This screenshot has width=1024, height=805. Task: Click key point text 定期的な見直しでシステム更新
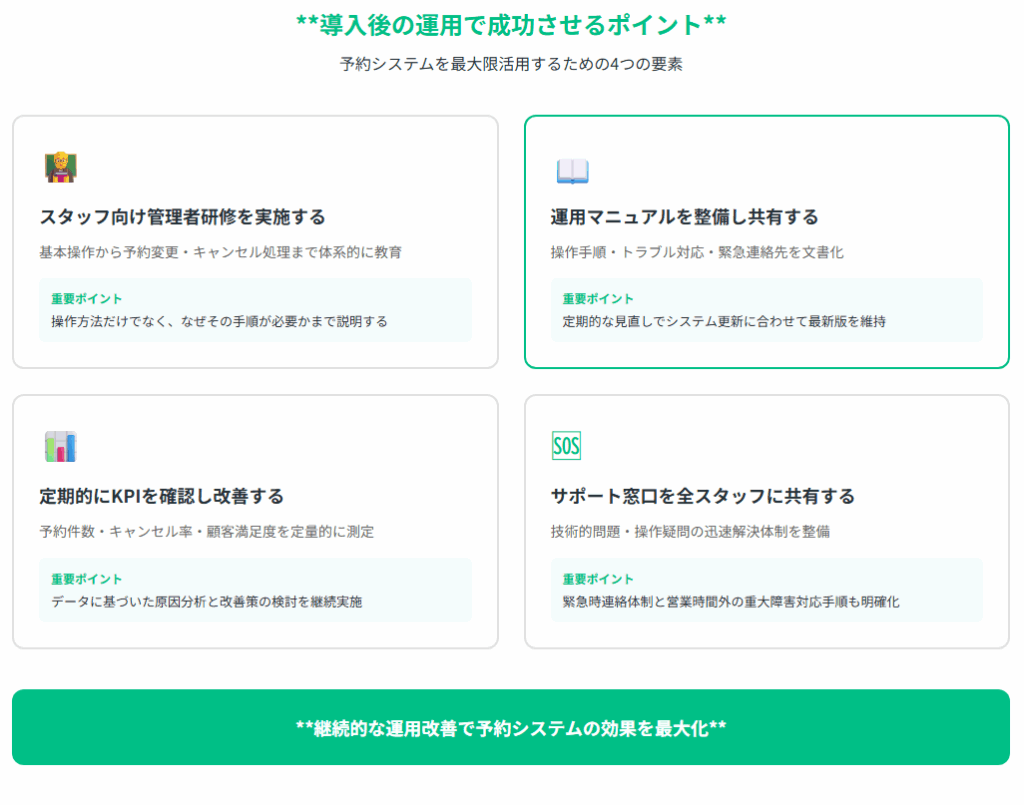[723, 322]
